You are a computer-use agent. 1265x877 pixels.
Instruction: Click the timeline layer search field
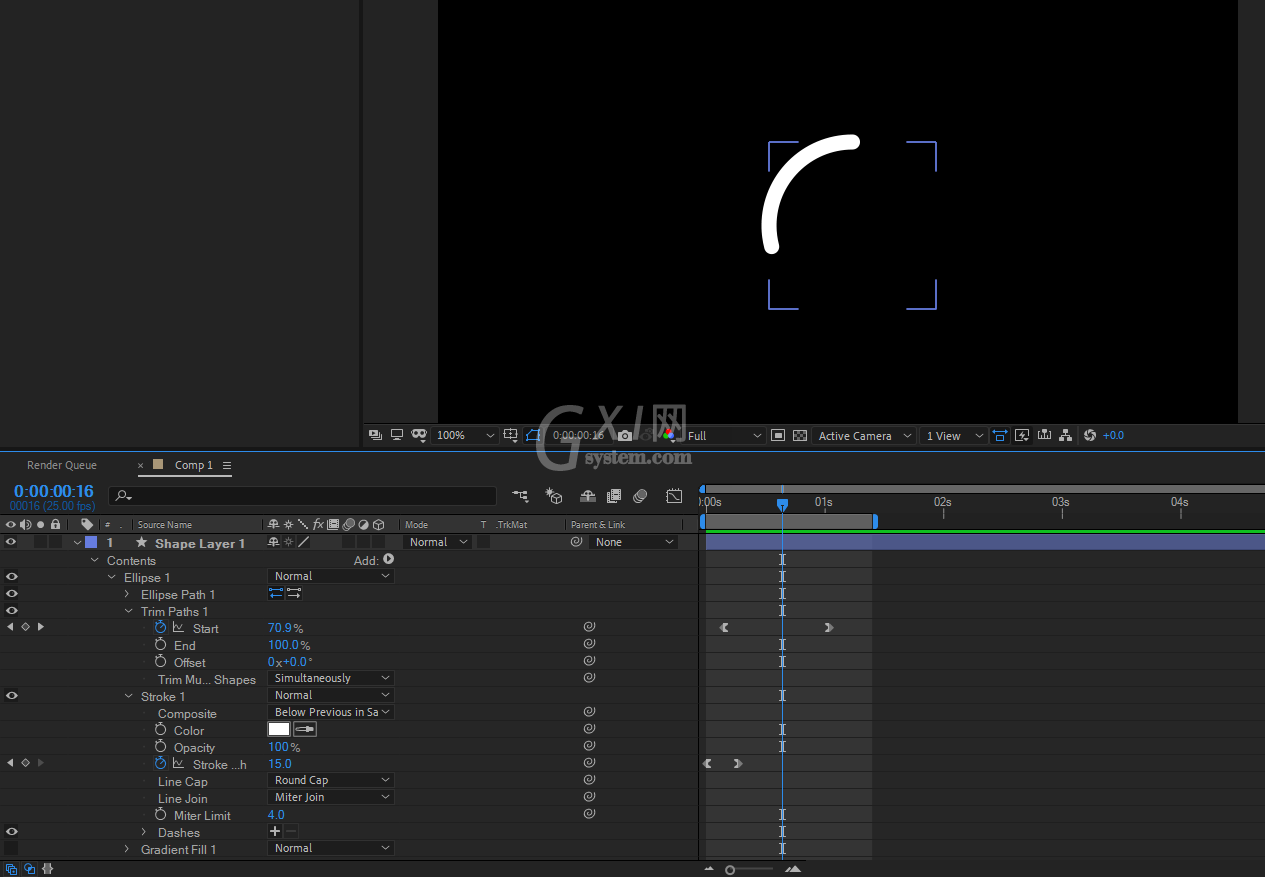point(303,495)
